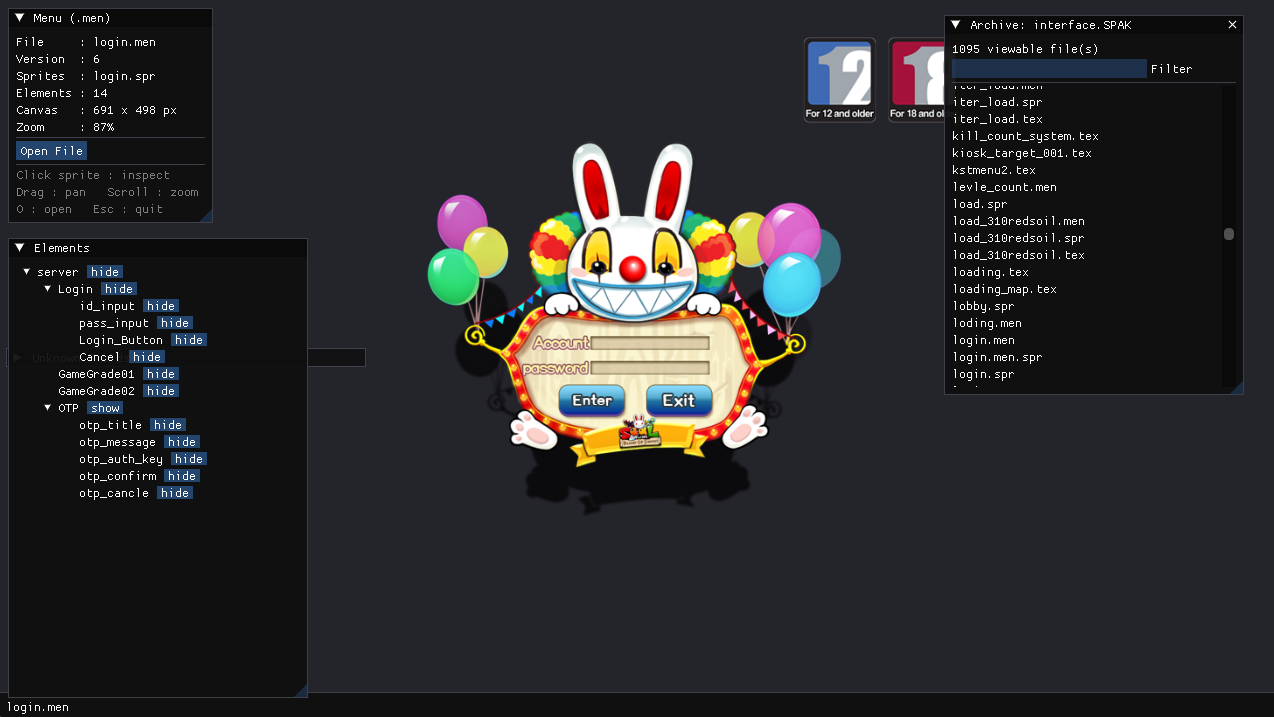Collapse the Login tree node
The width and height of the screenshot is (1274, 717).
[48, 289]
